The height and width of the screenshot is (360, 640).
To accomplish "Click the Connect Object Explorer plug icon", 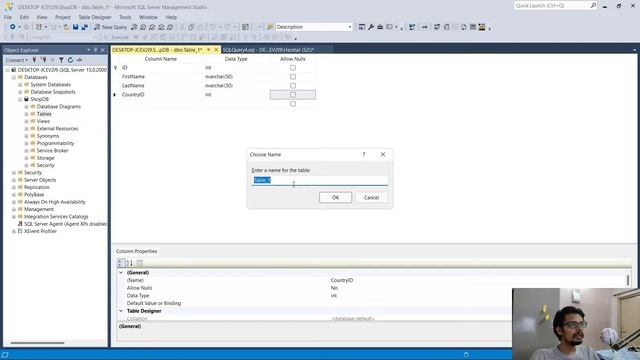I will coord(34,60).
